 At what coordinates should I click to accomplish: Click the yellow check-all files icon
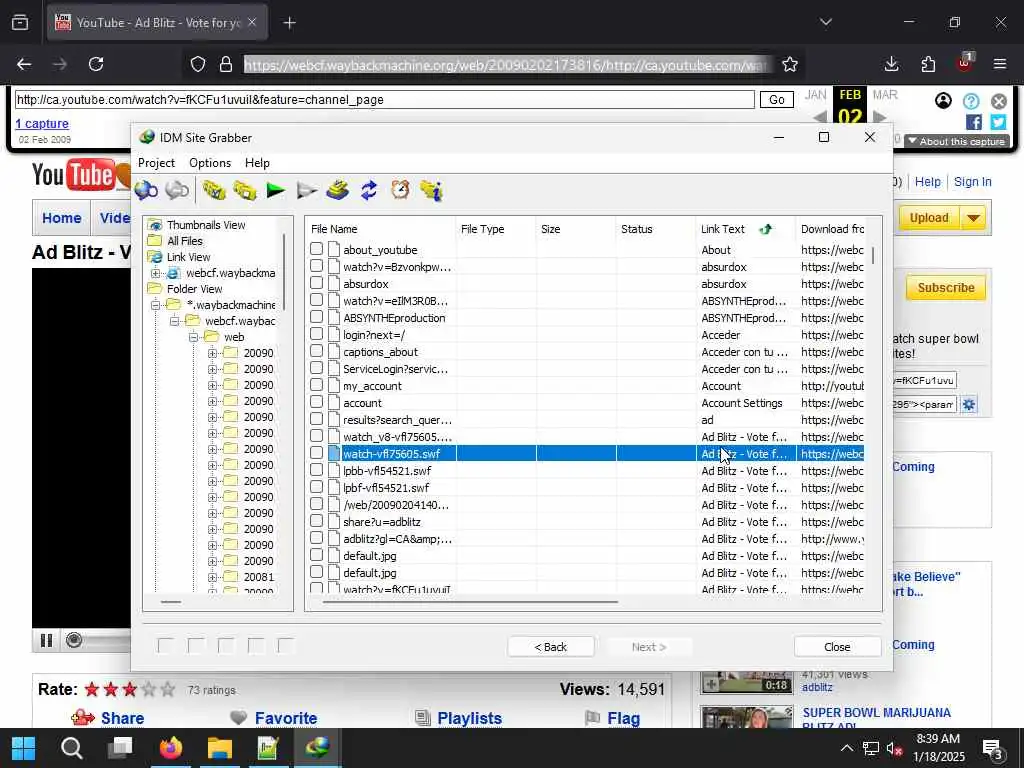click(213, 191)
